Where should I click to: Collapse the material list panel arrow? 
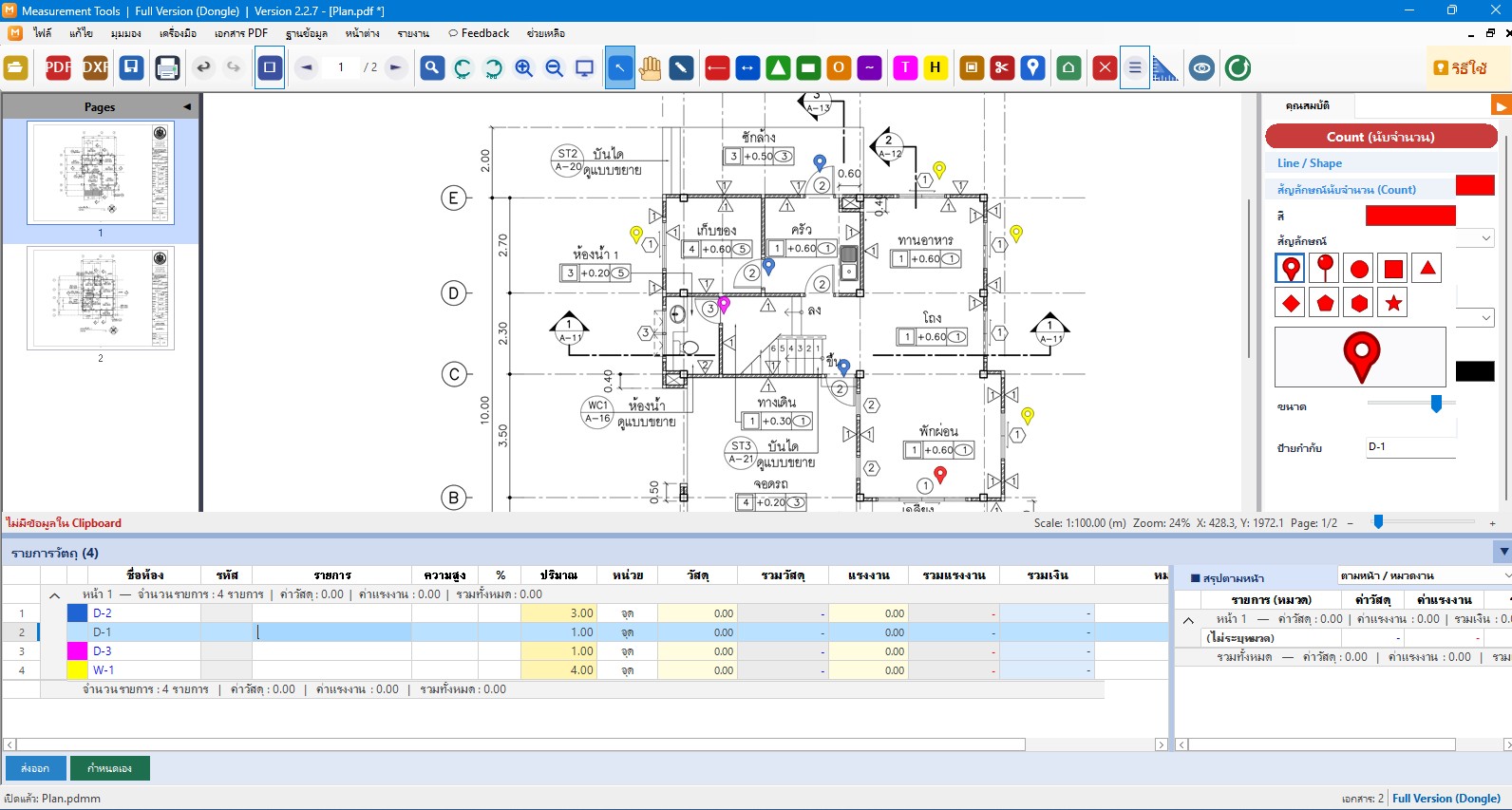(x=1503, y=552)
